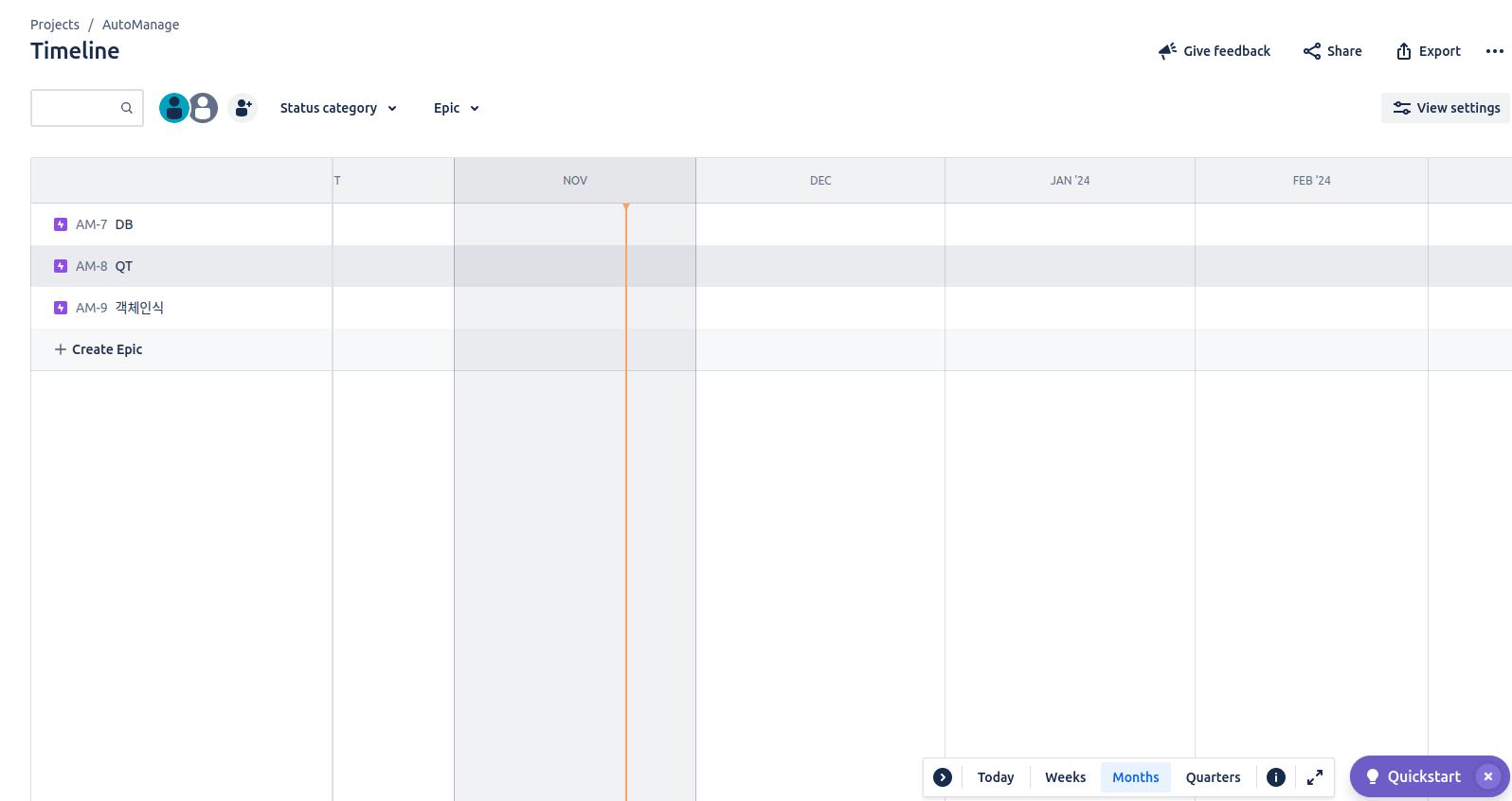Switch timeline to Quarters view
Viewport: 1512px width, 801px height.
point(1214,777)
